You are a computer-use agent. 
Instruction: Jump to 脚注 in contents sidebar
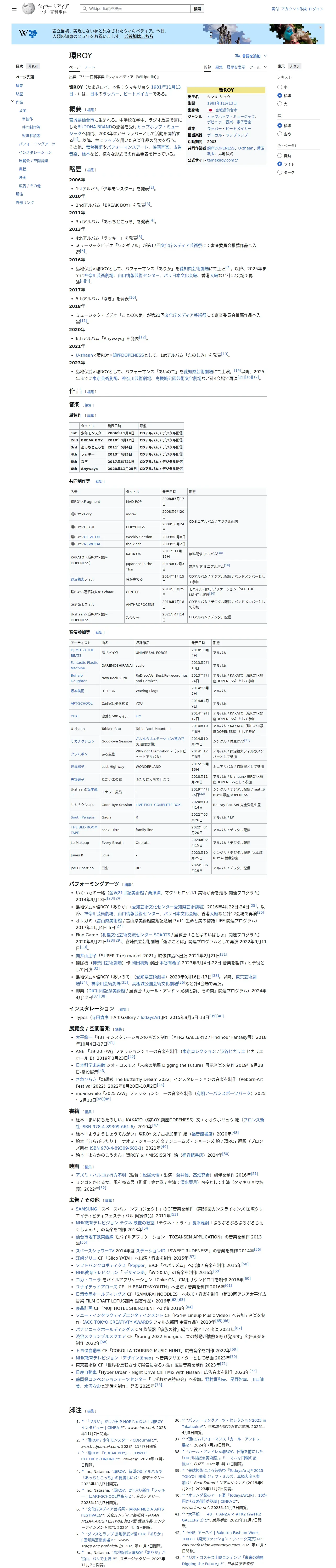(x=20, y=194)
